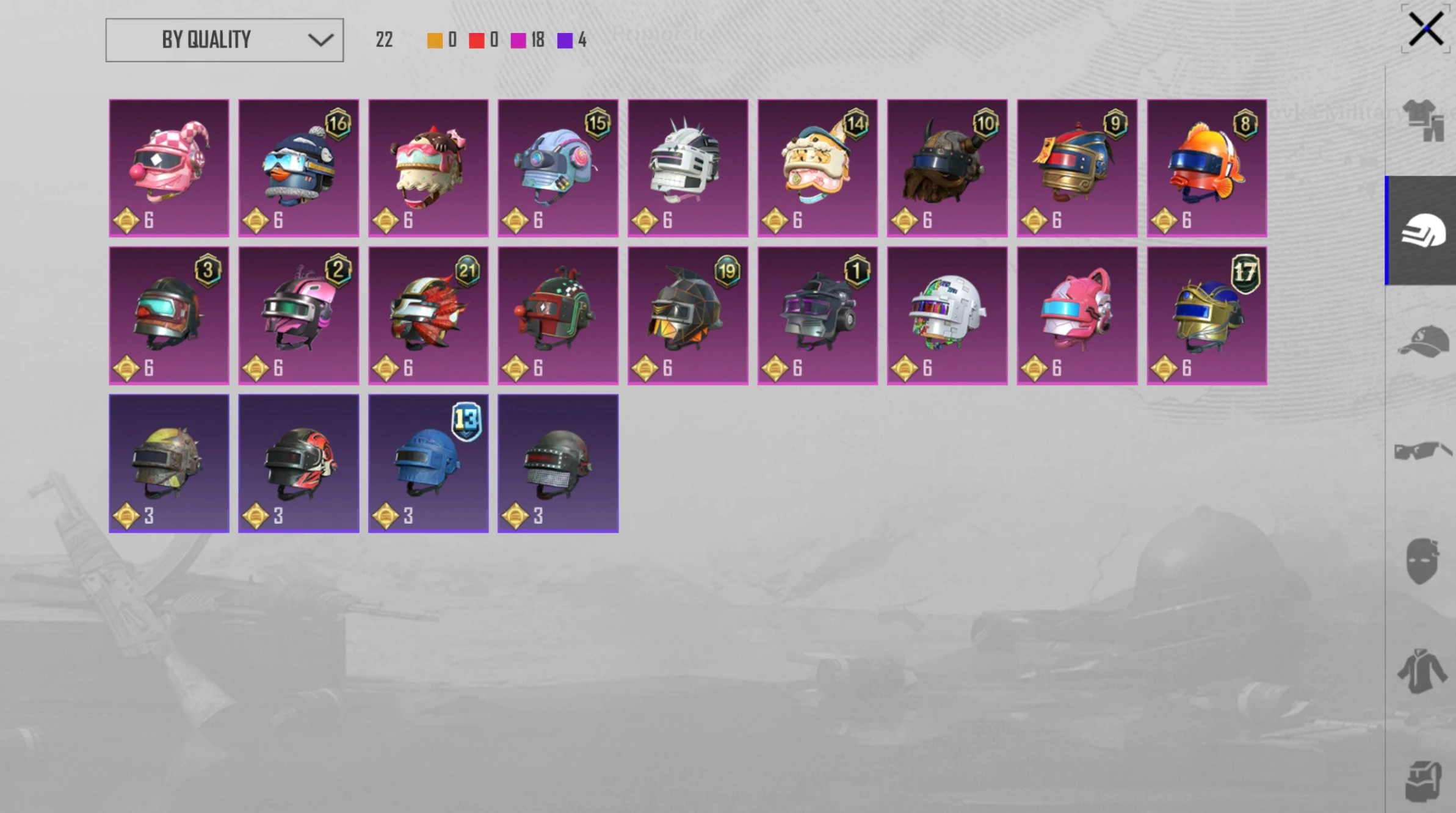The height and width of the screenshot is (813, 1456).
Task: Open the backpack category icon
Action: click(1424, 781)
